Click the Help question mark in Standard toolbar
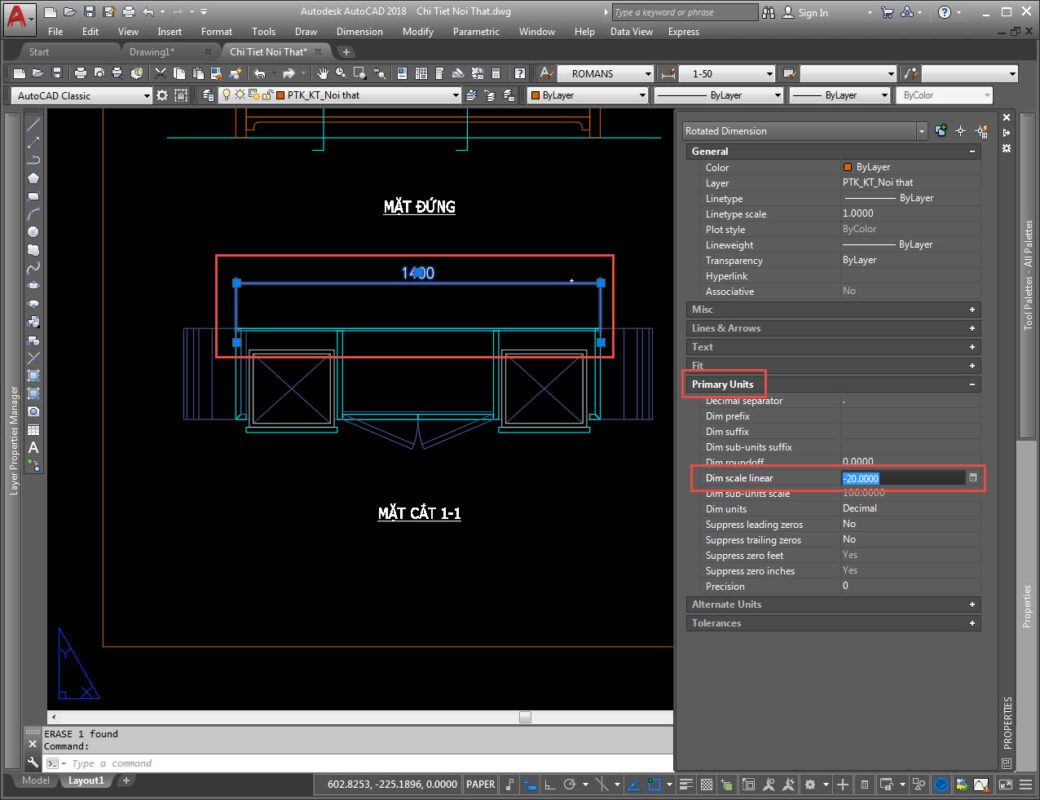The width and height of the screenshot is (1040, 800). tap(520, 74)
